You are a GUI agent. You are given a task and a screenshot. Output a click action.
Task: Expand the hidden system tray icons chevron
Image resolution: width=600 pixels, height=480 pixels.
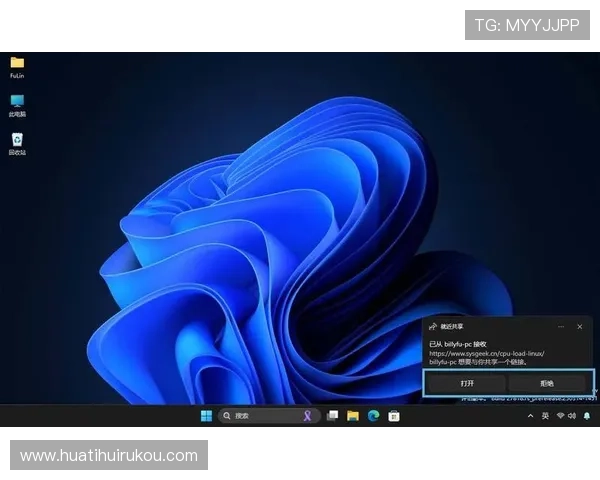tap(531, 416)
